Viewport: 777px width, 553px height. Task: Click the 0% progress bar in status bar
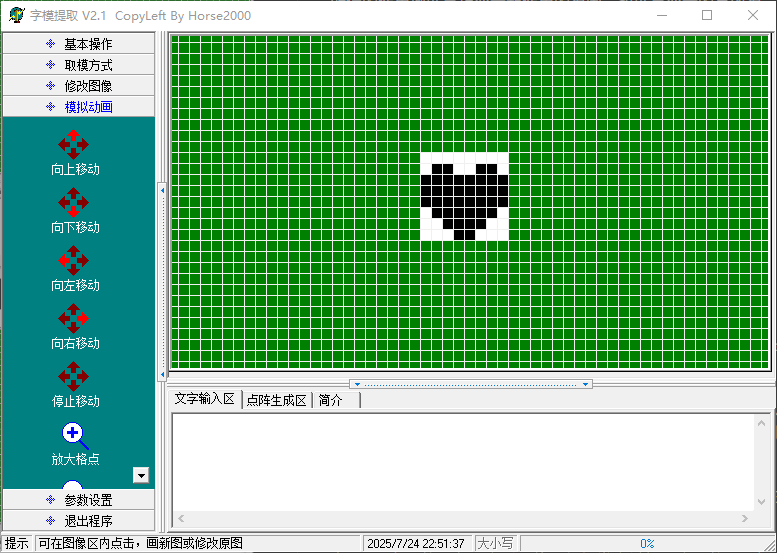click(647, 543)
